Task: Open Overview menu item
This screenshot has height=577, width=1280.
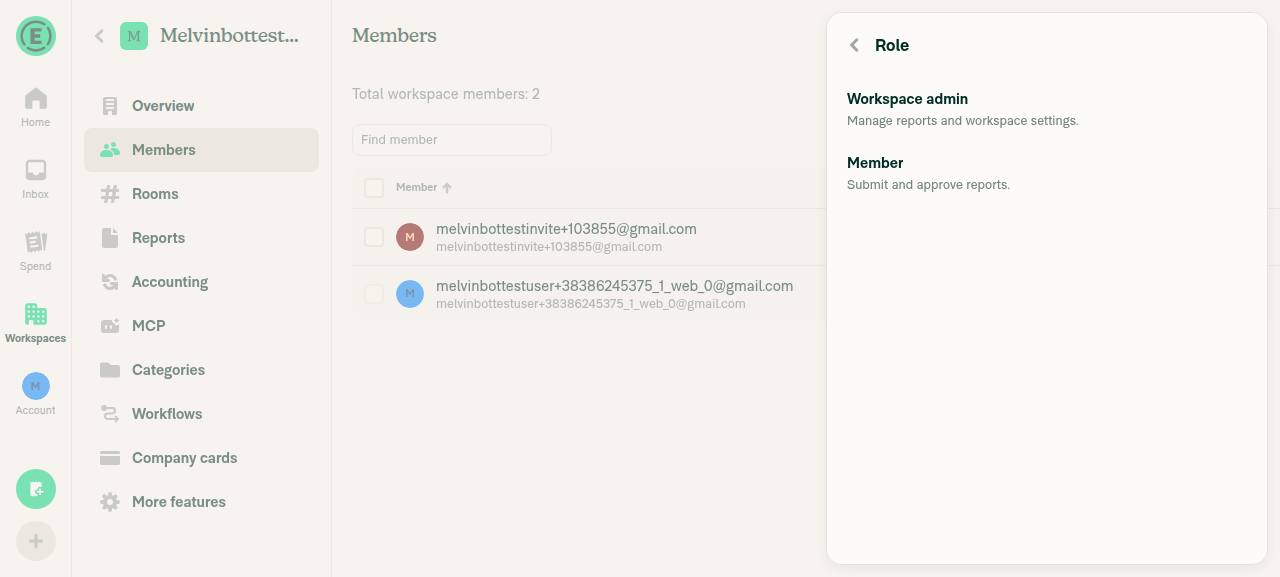Action: click(x=201, y=106)
